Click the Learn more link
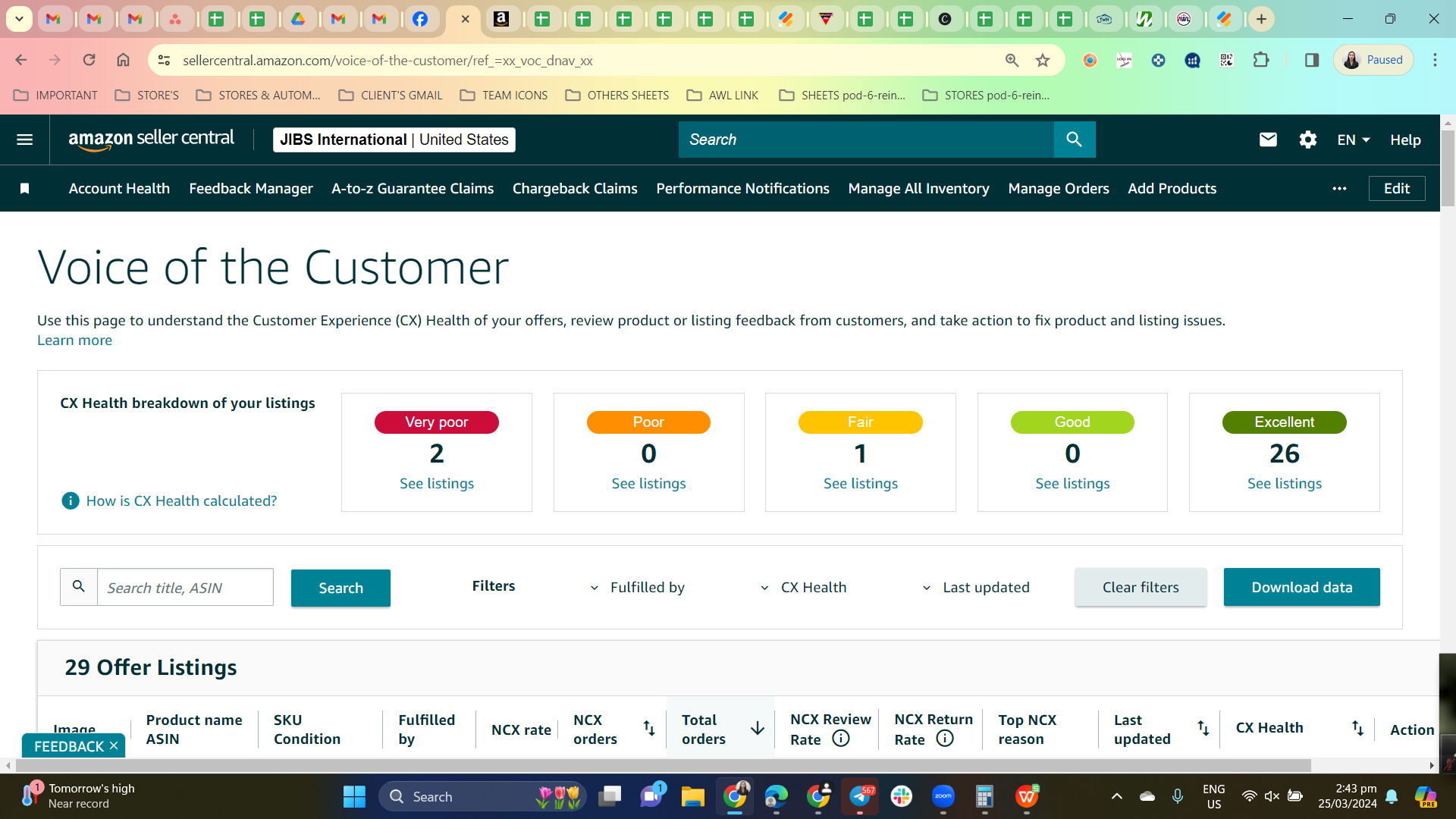The image size is (1456, 819). [74, 340]
